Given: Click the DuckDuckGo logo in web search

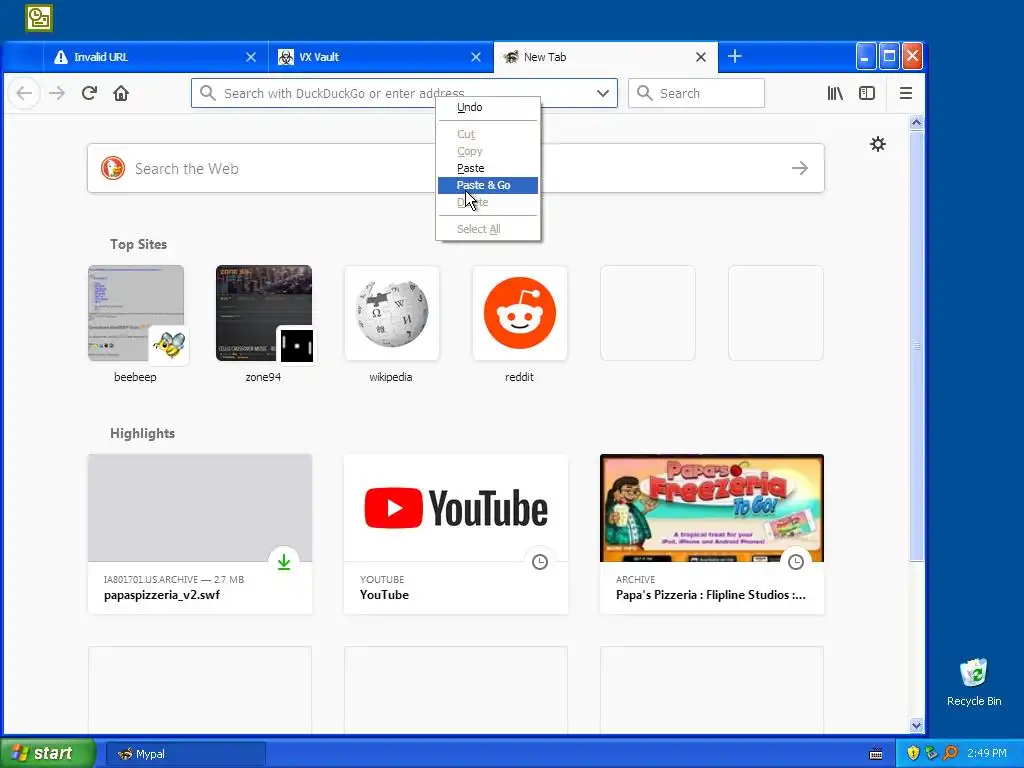Looking at the screenshot, I should pyautogui.click(x=113, y=168).
